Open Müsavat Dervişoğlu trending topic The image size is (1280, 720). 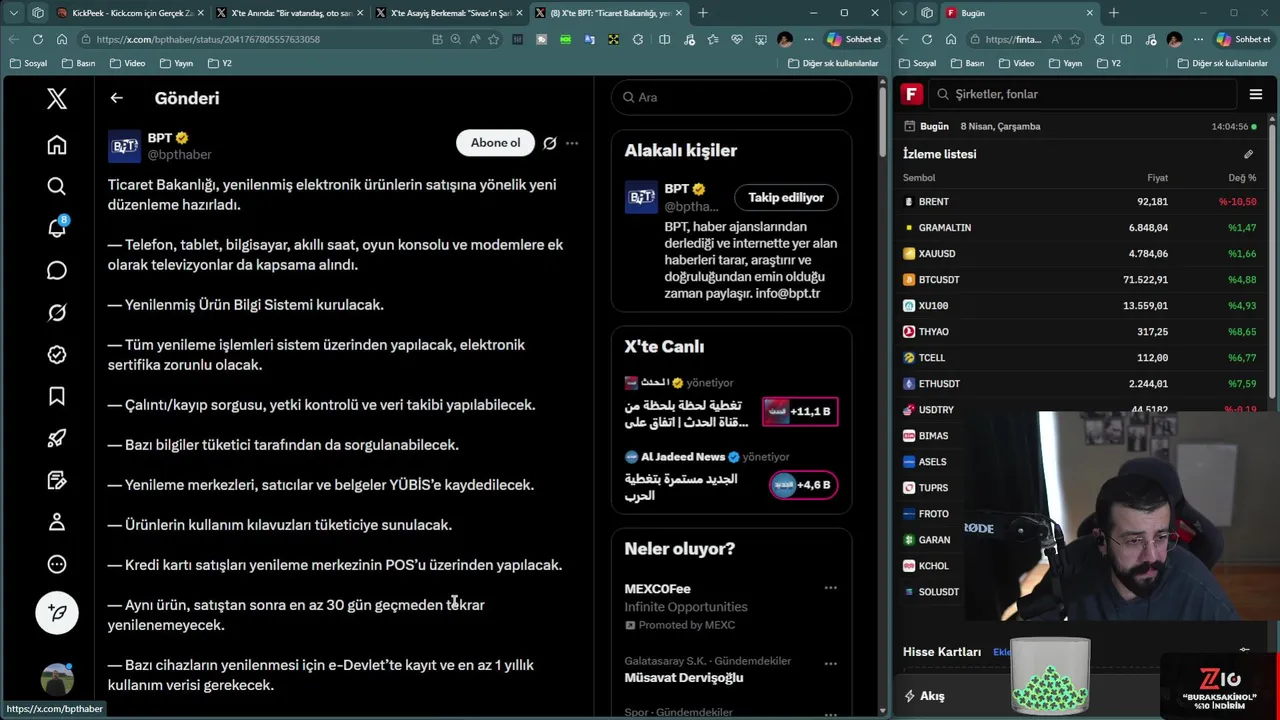pos(684,678)
